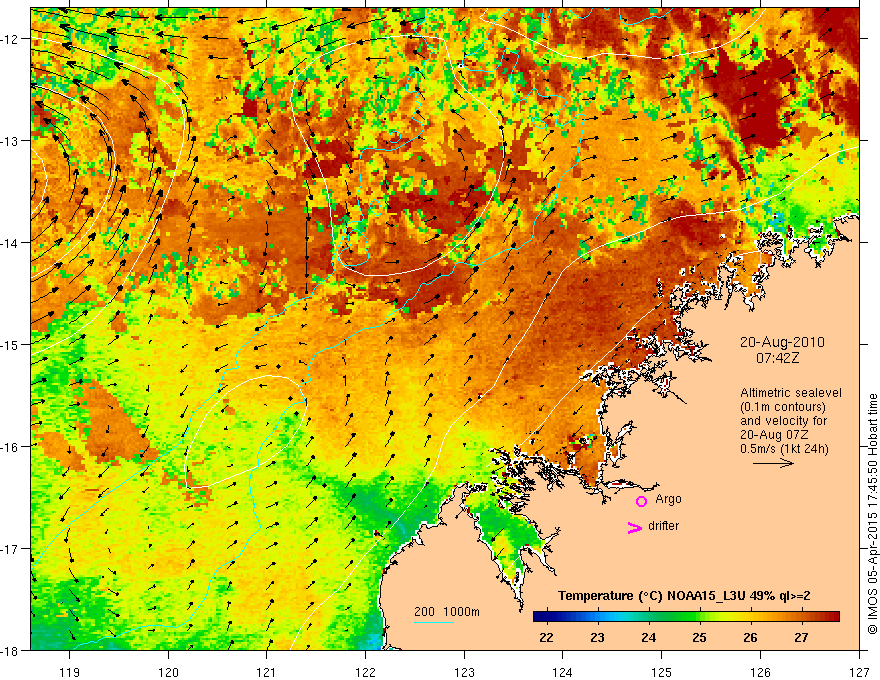Click the longitude axis label "125"
880x680 pixels.
[x=661, y=672]
